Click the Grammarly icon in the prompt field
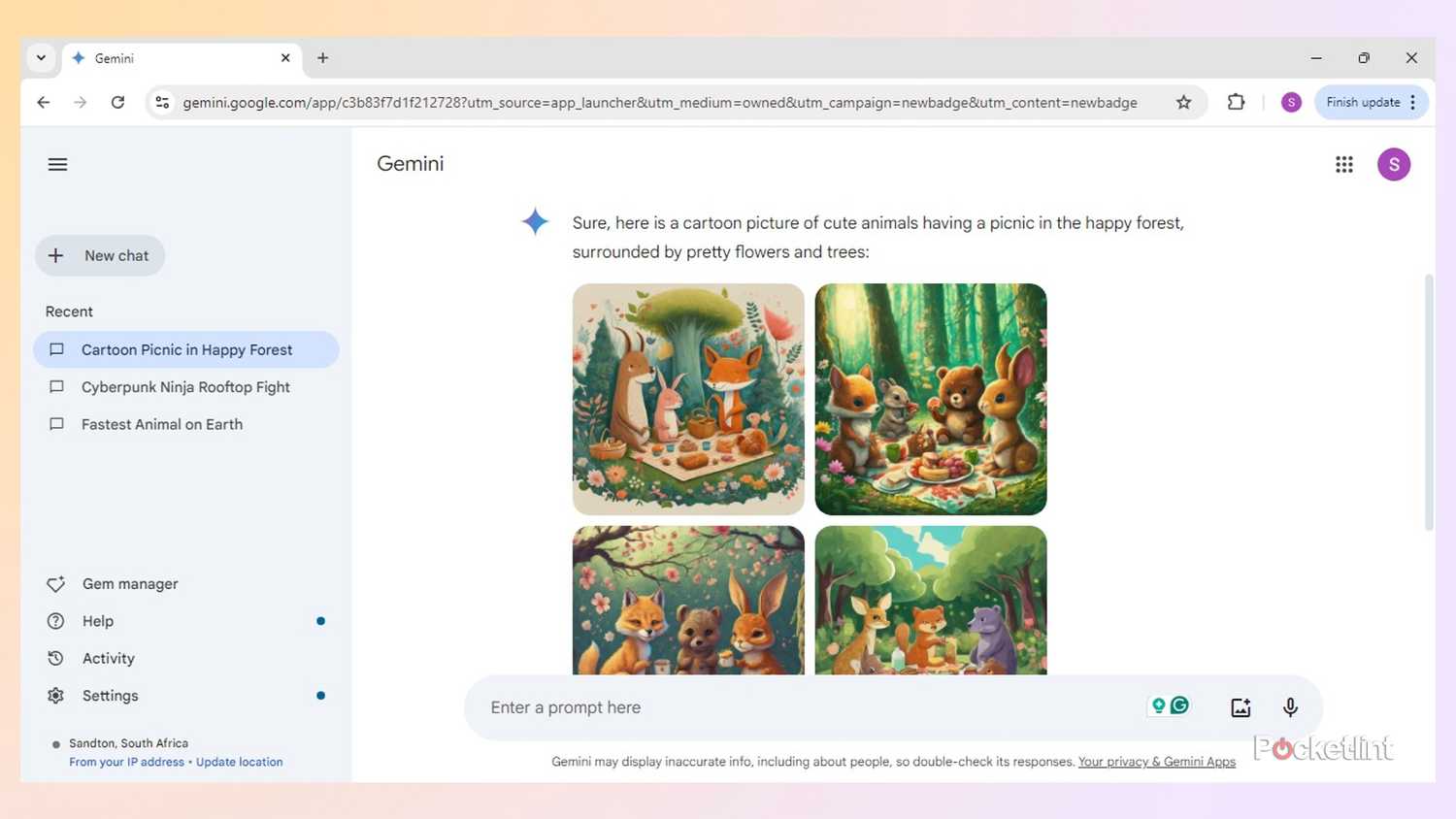Viewport: 1456px width, 819px height. [1177, 705]
